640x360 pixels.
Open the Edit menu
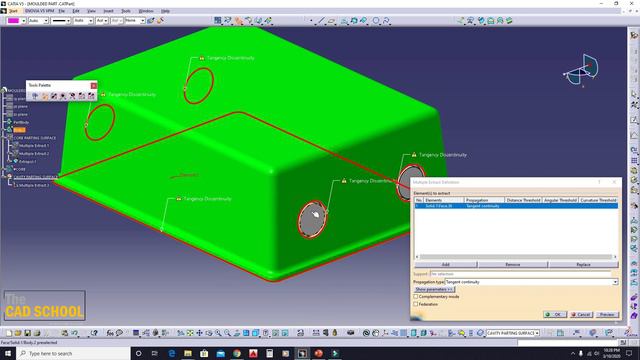click(76, 11)
